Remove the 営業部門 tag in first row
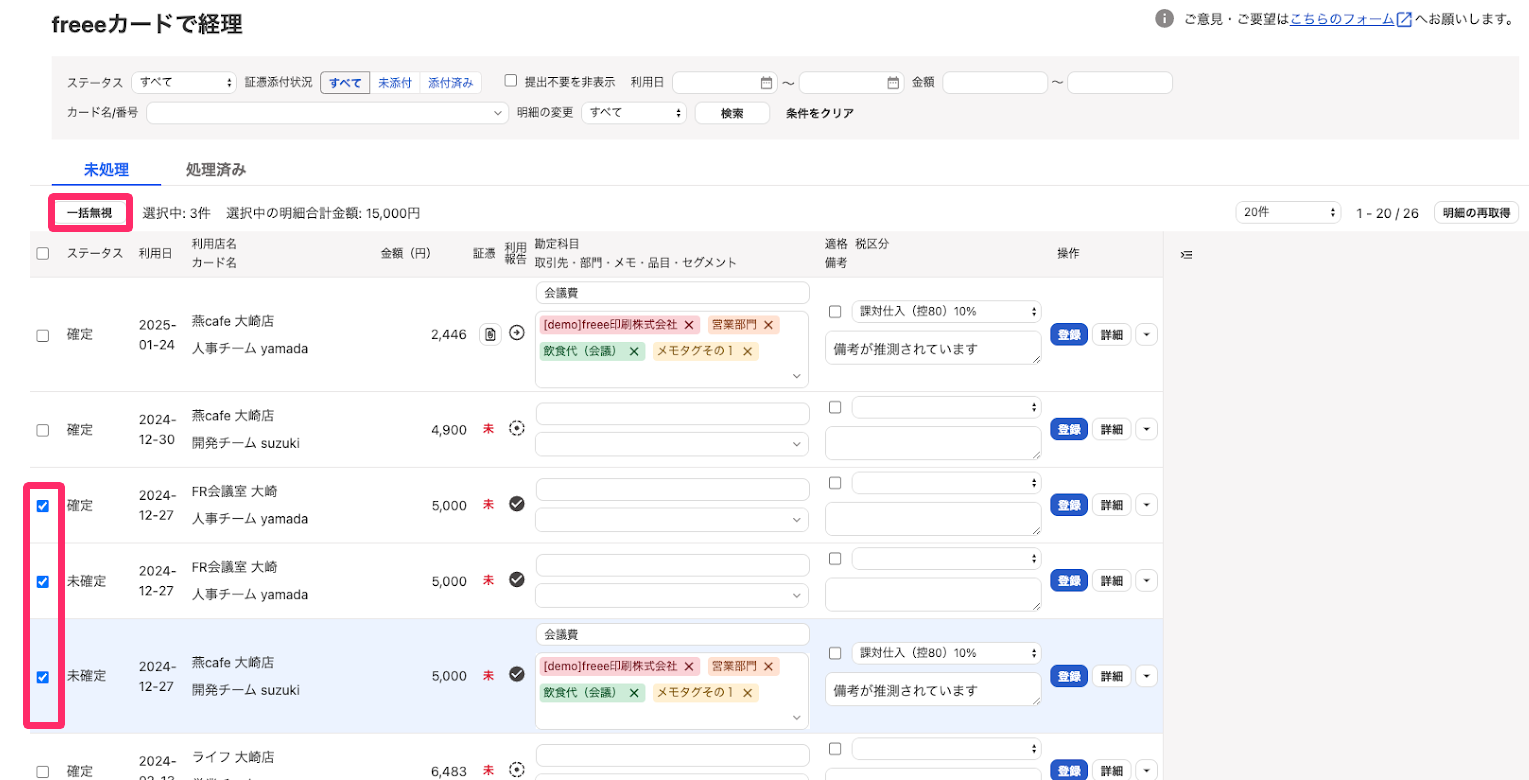Screen dimensions: 1529x780 tap(768, 325)
